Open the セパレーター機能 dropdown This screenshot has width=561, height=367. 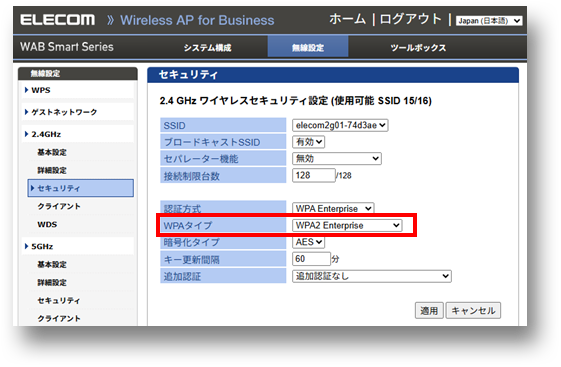pos(337,158)
